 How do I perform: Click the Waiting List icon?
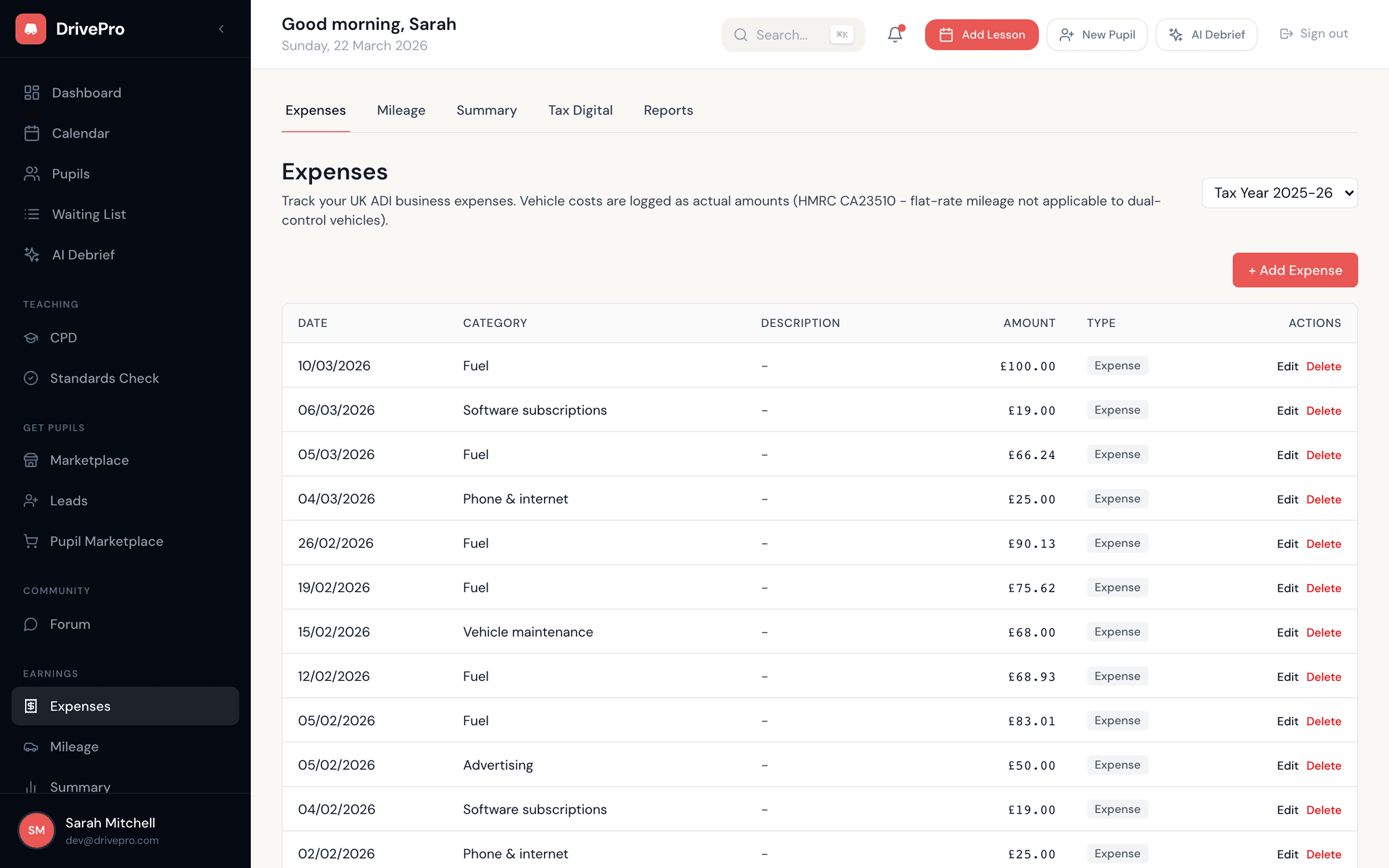(31, 214)
